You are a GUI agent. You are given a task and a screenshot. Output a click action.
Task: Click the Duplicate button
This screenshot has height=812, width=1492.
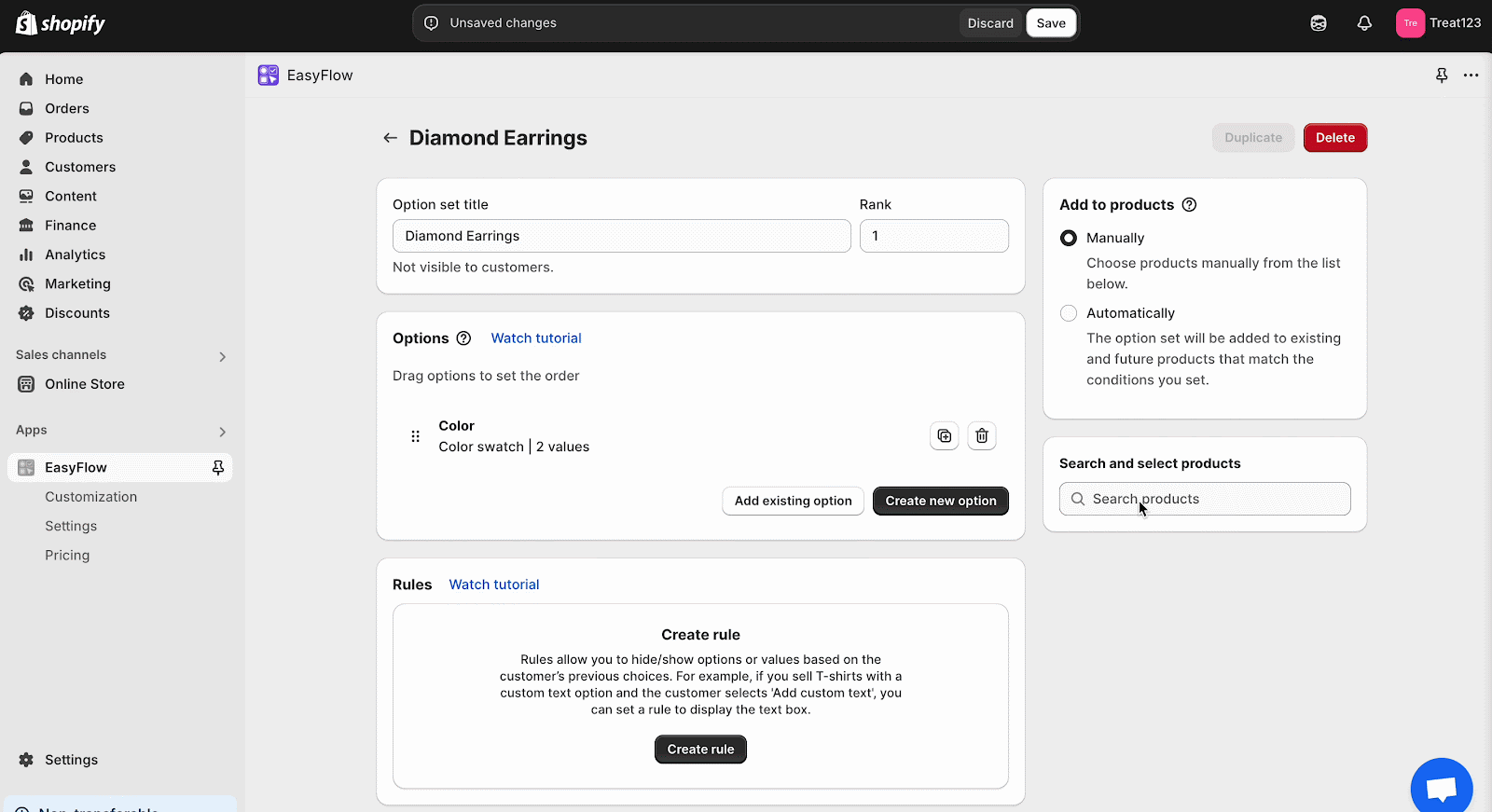[x=1253, y=138]
